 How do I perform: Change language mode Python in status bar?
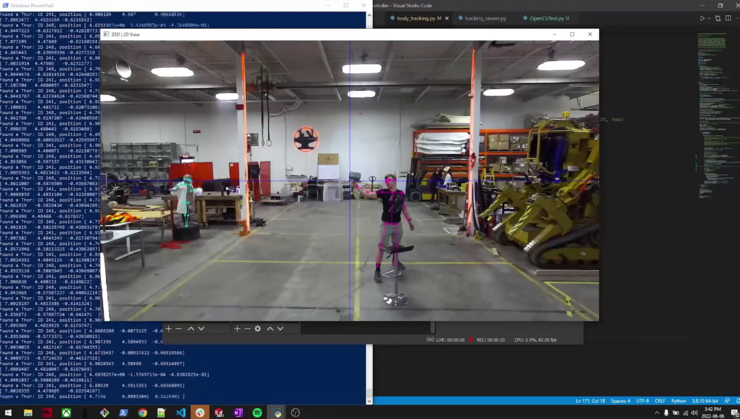678,401
